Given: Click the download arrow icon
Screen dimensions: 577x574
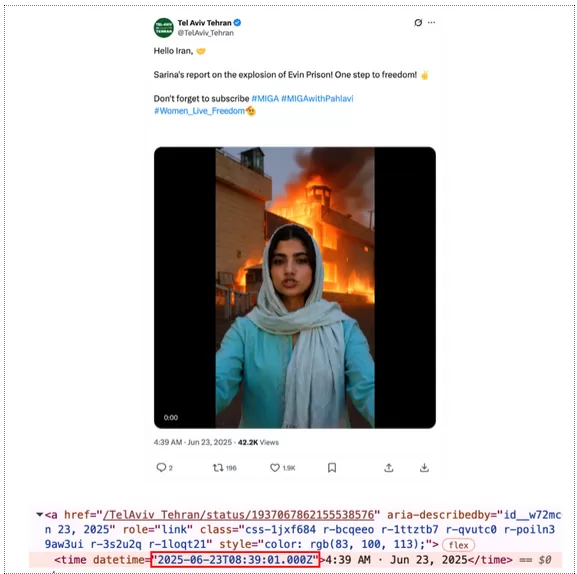Looking at the screenshot, I should point(424,468).
